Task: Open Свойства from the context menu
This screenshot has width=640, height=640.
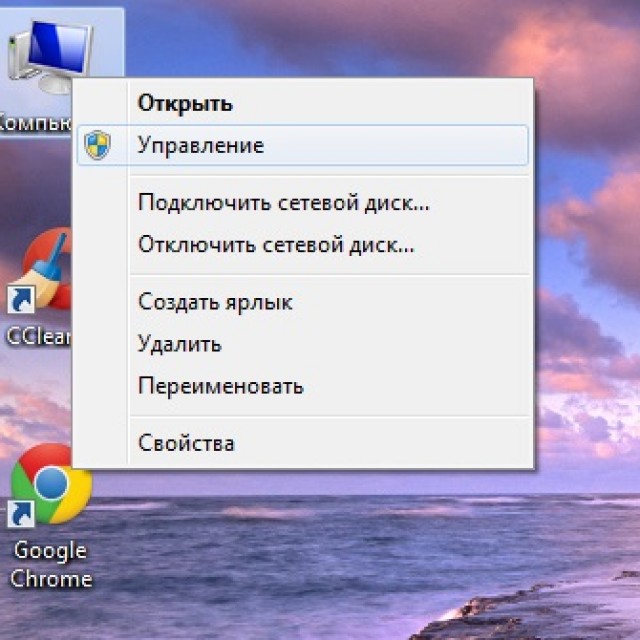Action: (303, 443)
